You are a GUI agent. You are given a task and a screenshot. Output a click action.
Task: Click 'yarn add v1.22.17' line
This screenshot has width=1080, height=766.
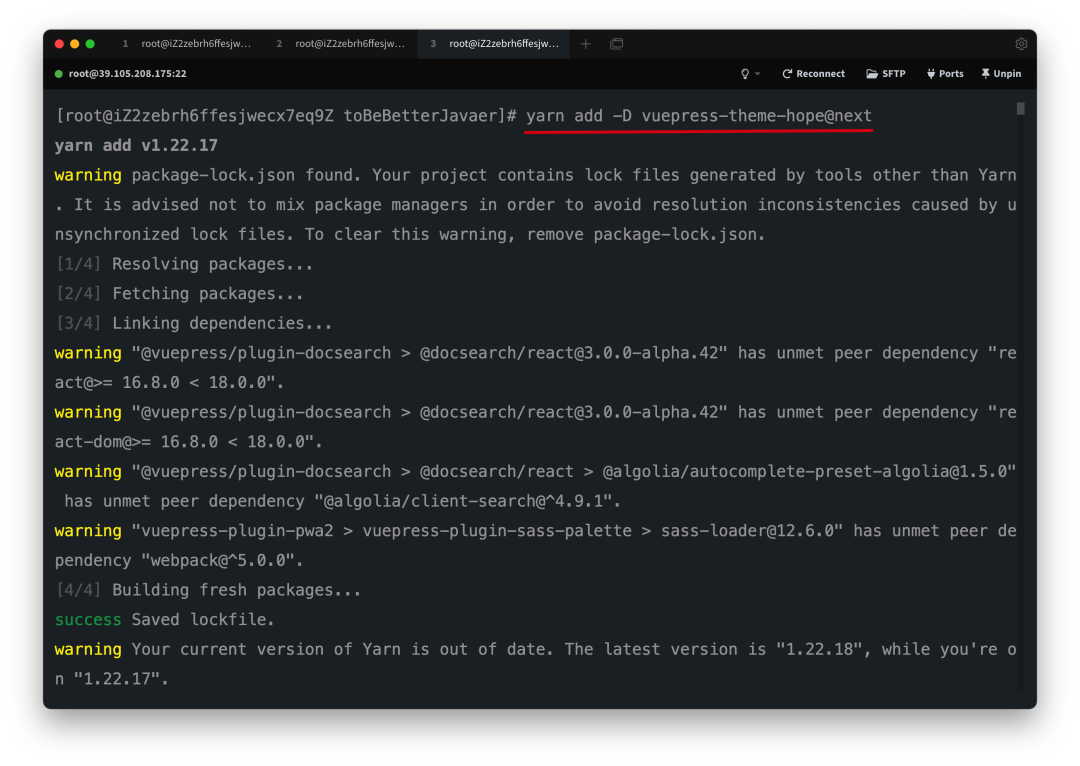[x=136, y=145]
